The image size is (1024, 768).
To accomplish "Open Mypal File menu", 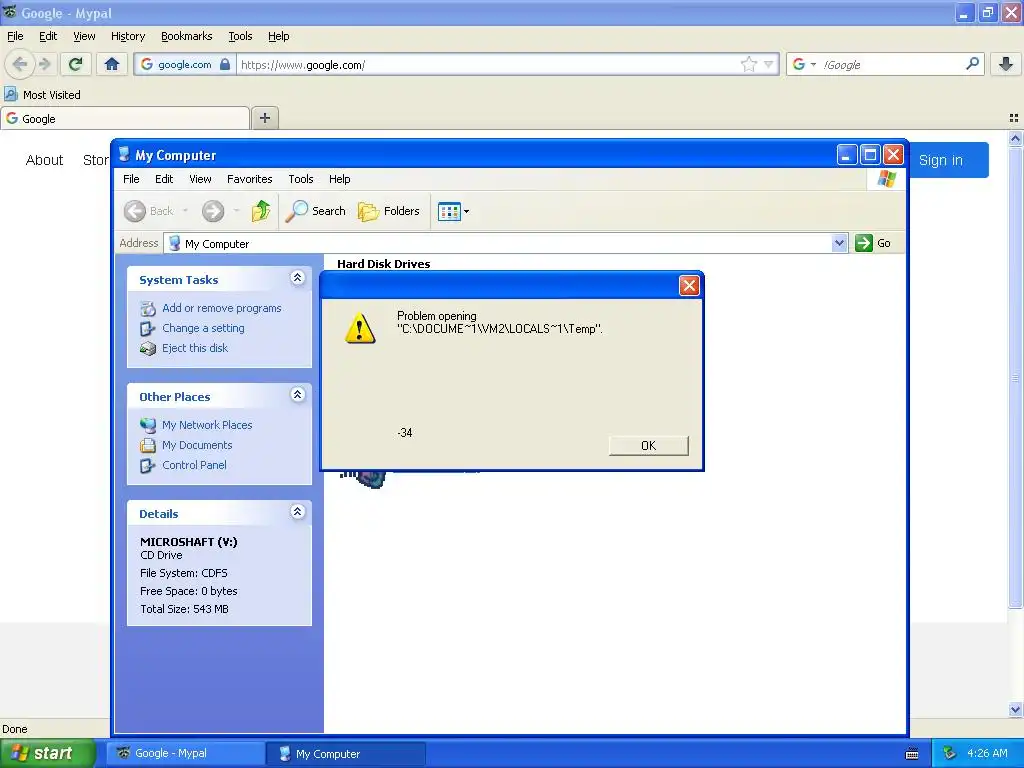I will coord(15,36).
